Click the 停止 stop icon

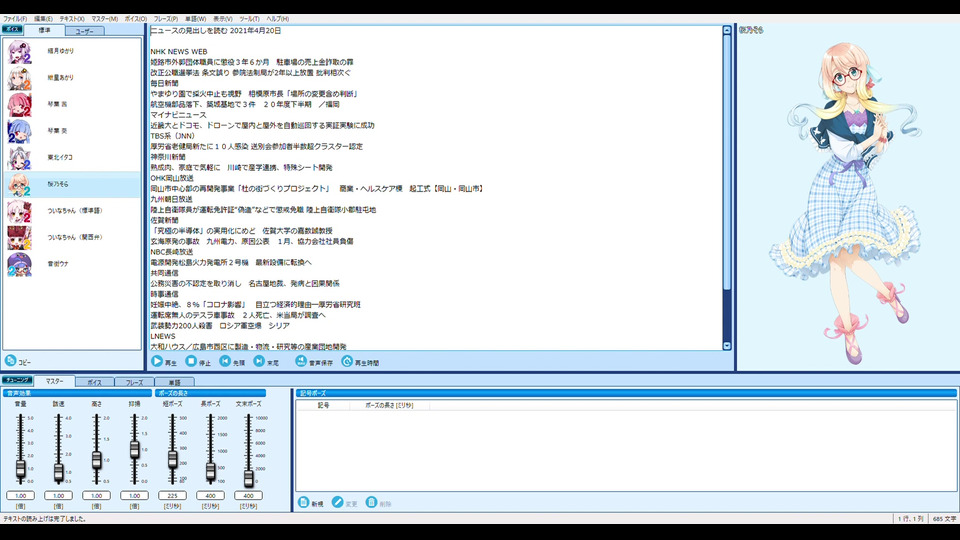(191, 361)
